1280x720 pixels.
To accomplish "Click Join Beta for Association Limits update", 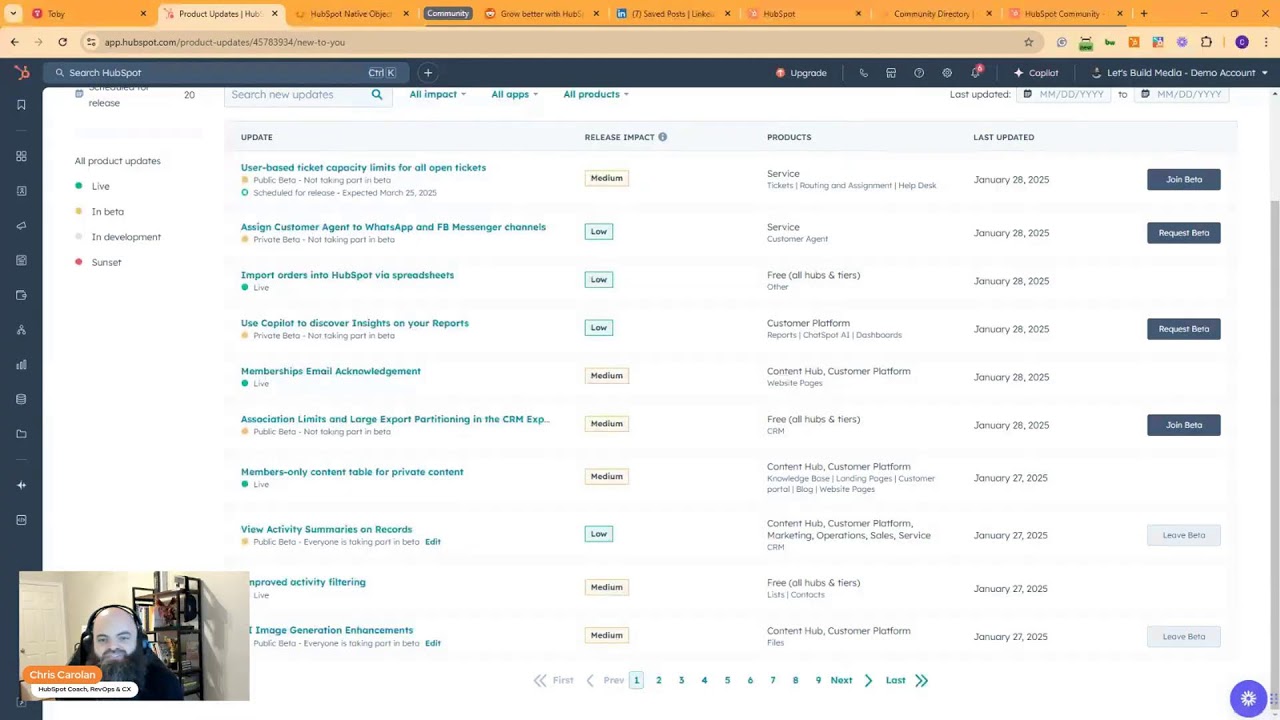I will tap(1183, 425).
